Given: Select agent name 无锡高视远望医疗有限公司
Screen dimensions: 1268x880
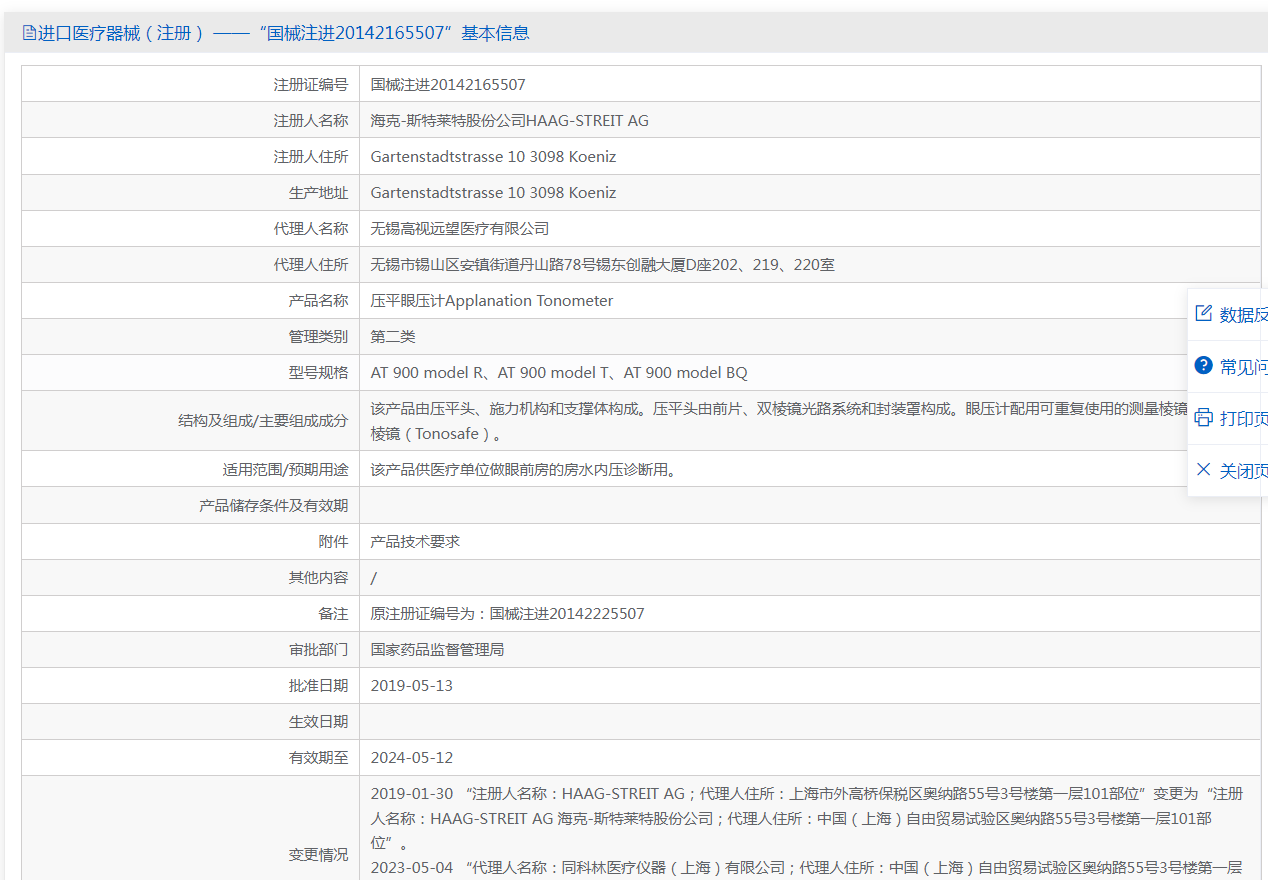Looking at the screenshot, I should 460,229.
